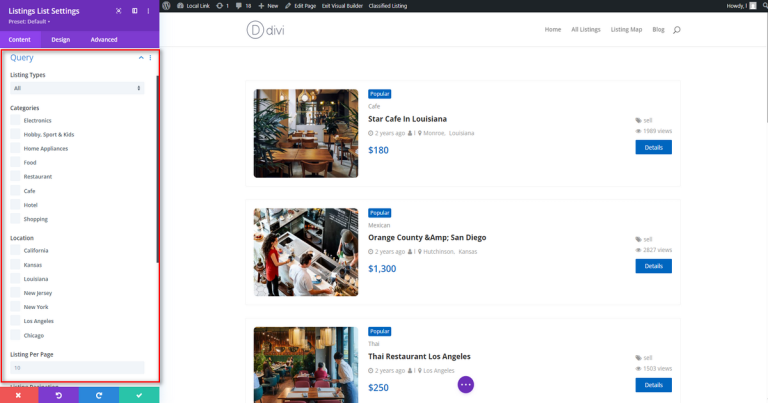Open Blog nav link
Viewport: 768px width, 403px height.
[x=658, y=29]
